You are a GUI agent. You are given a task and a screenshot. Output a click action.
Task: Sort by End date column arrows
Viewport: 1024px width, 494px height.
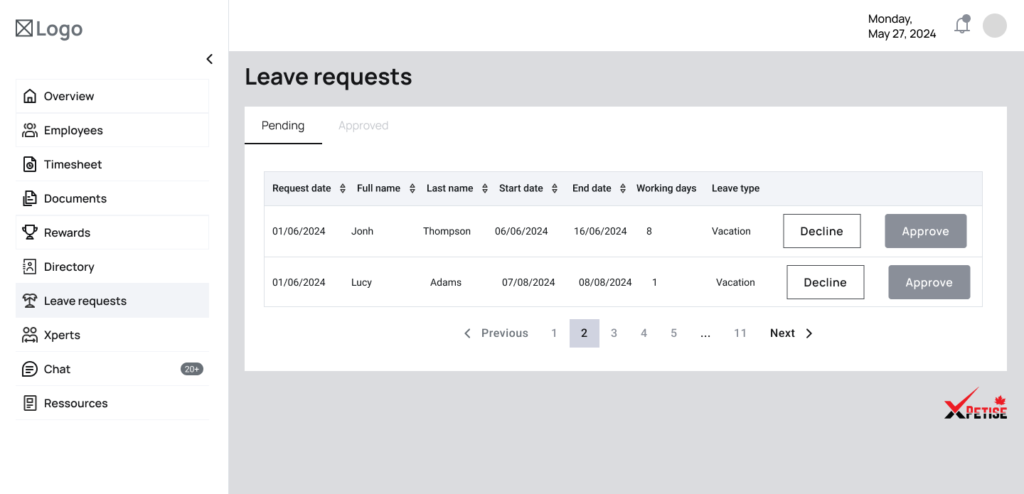pos(623,189)
